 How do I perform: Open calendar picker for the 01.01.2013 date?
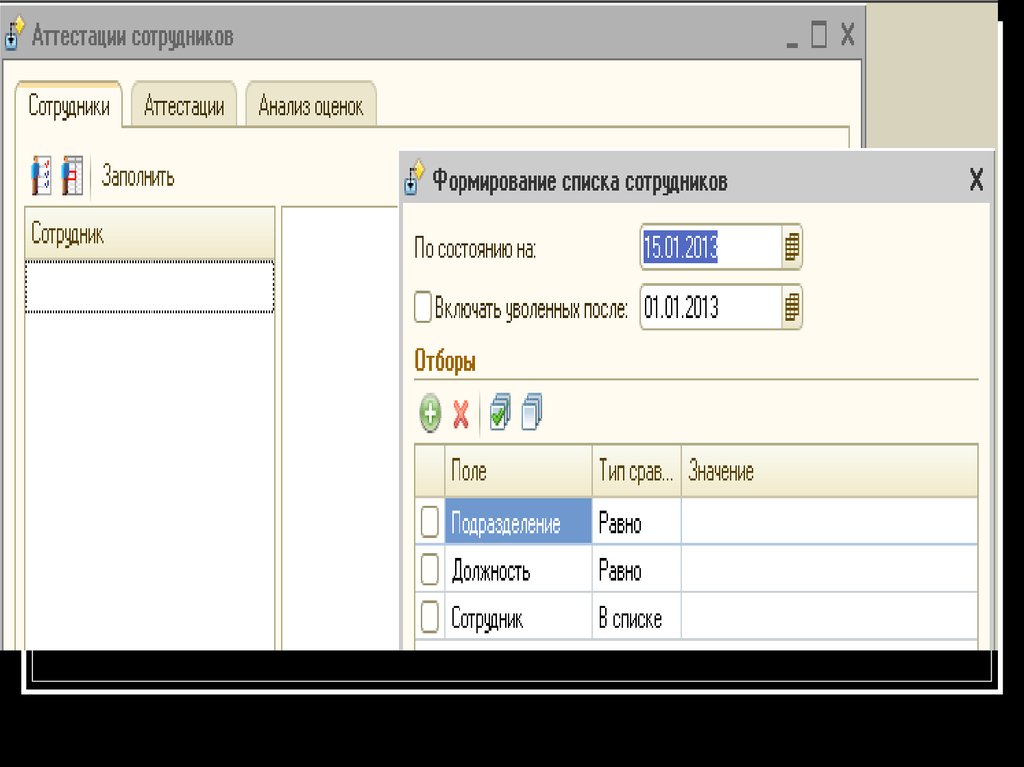[x=792, y=307]
